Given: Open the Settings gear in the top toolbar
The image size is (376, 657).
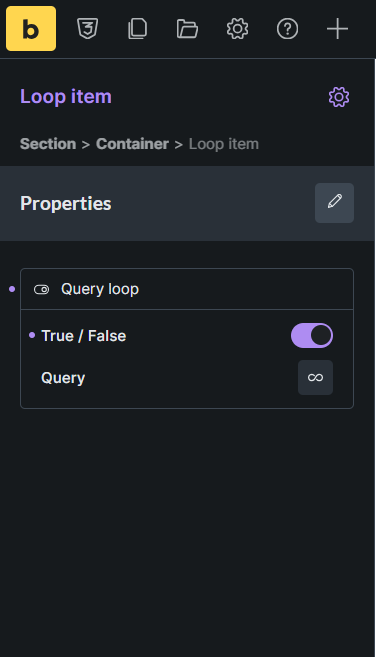Looking at the screenshot, I should tap(238, 29).
